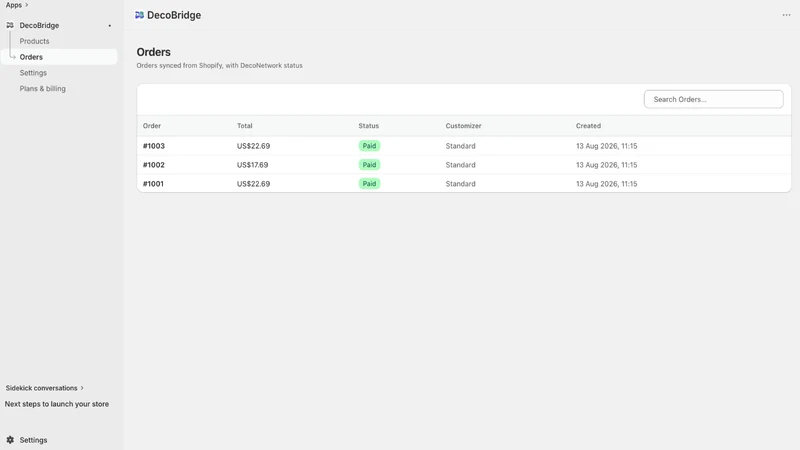Click the Customizer column header
The height and width of the screenshot is (450, 800).
pos(463,126)
